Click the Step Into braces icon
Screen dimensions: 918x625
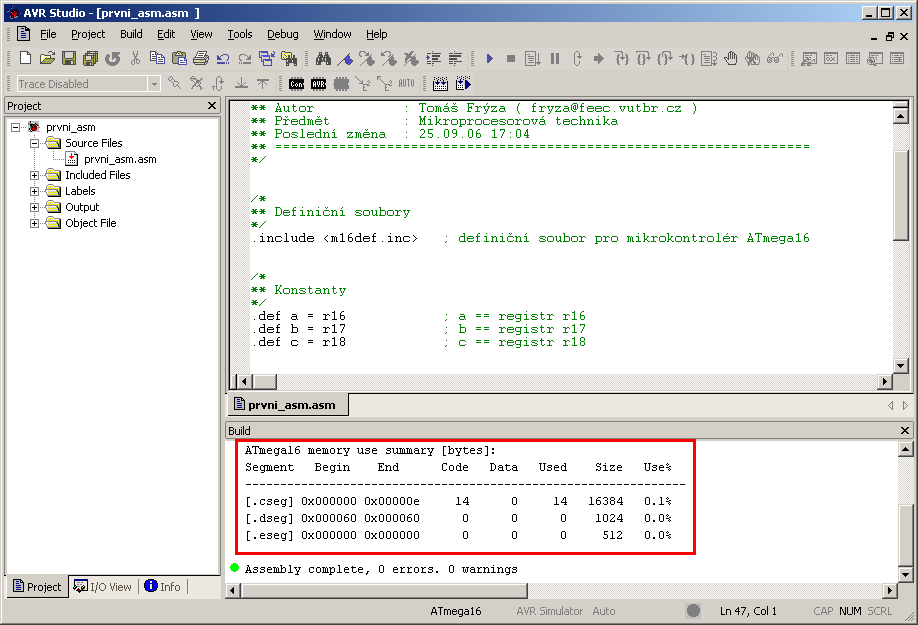pos(621,58)
